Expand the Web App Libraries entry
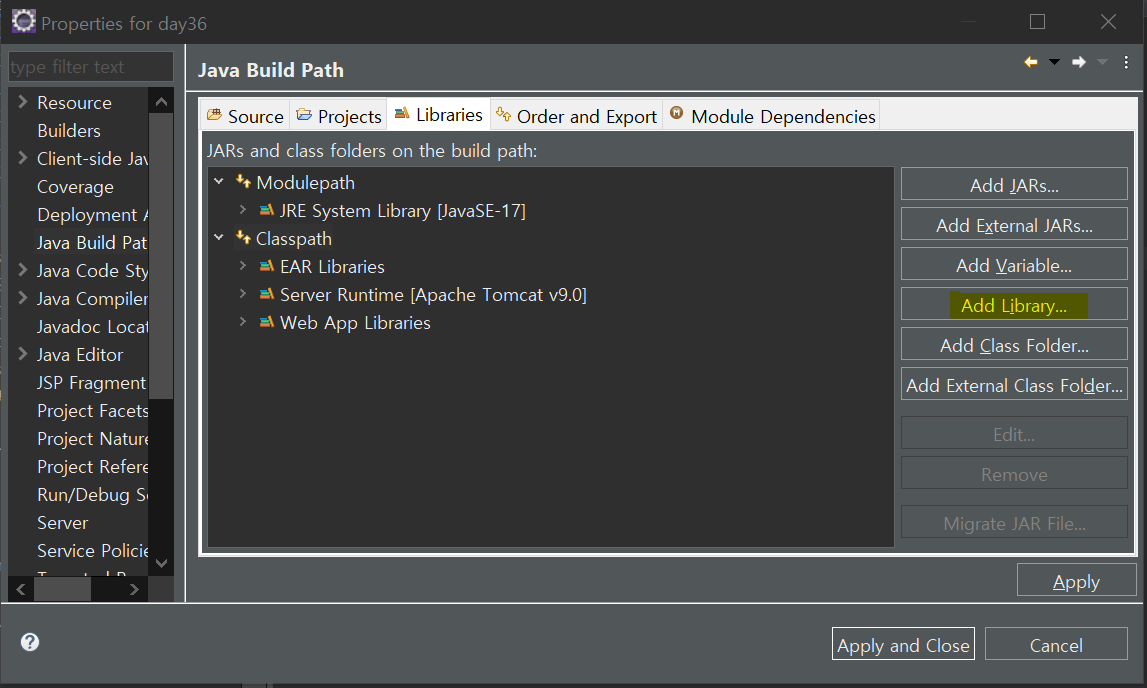 (243, 322)
